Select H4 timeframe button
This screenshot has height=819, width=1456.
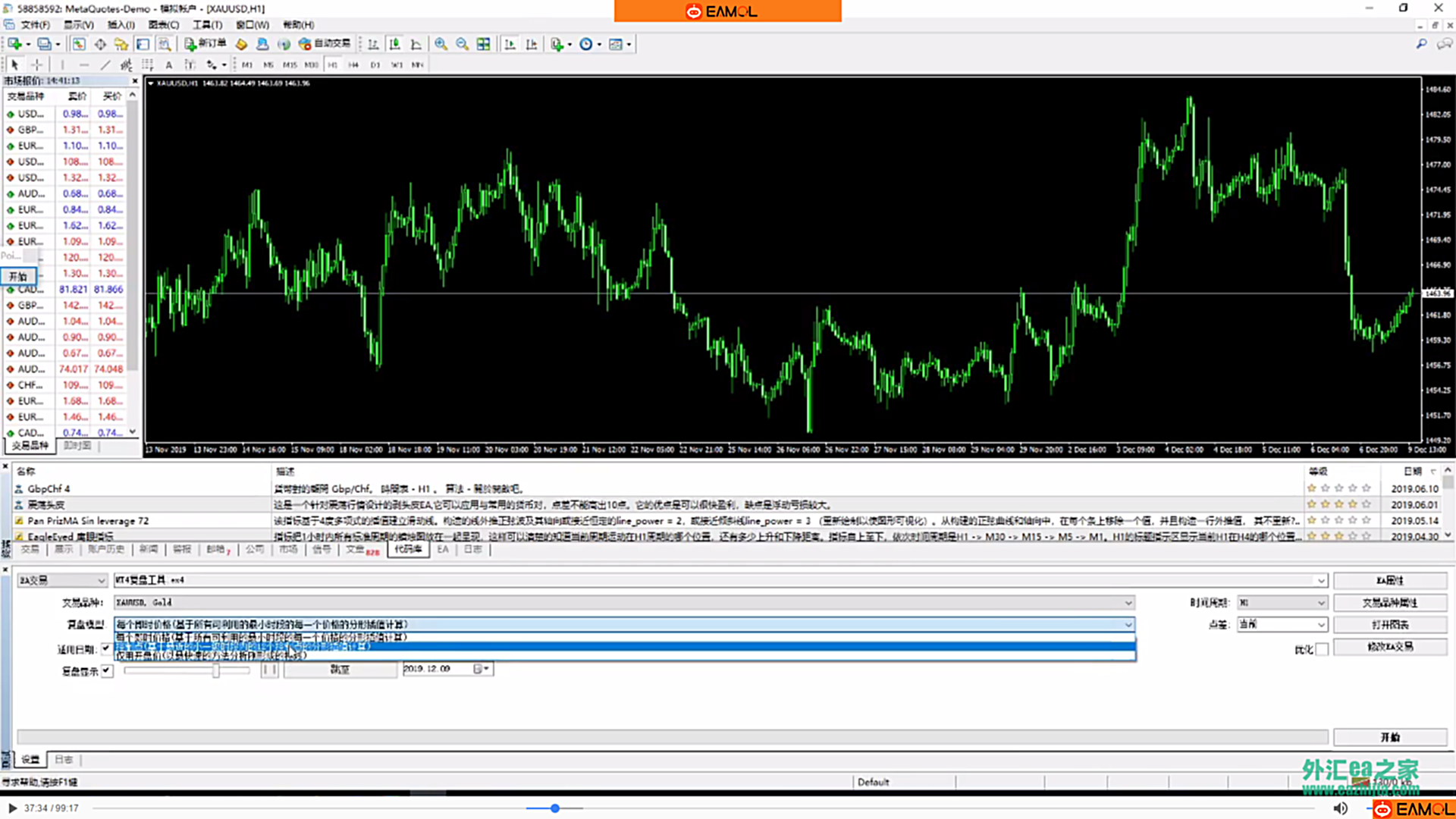pos(353,64)
